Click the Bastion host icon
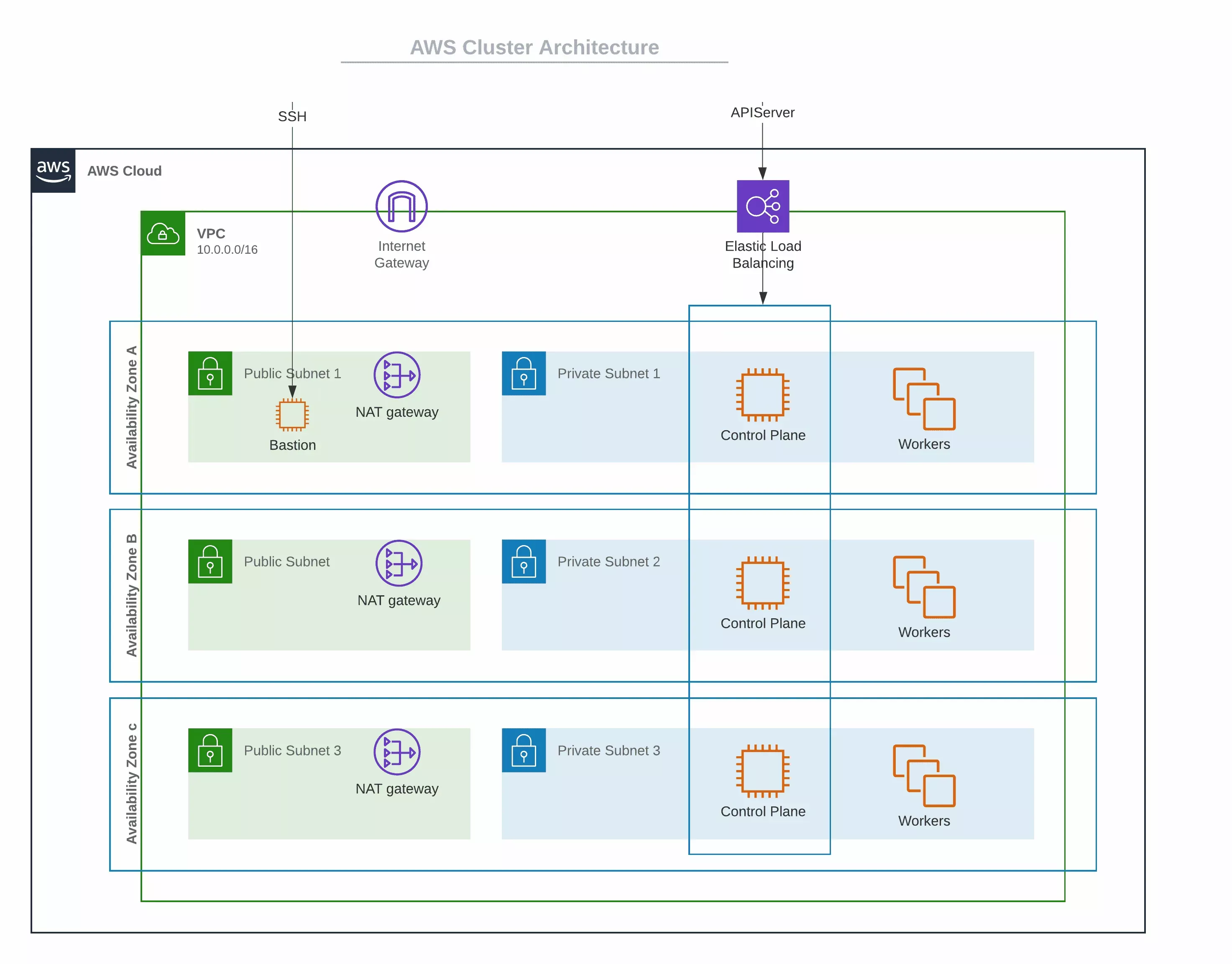Screen dimensions: 1232x964 (x=292, y=415)
